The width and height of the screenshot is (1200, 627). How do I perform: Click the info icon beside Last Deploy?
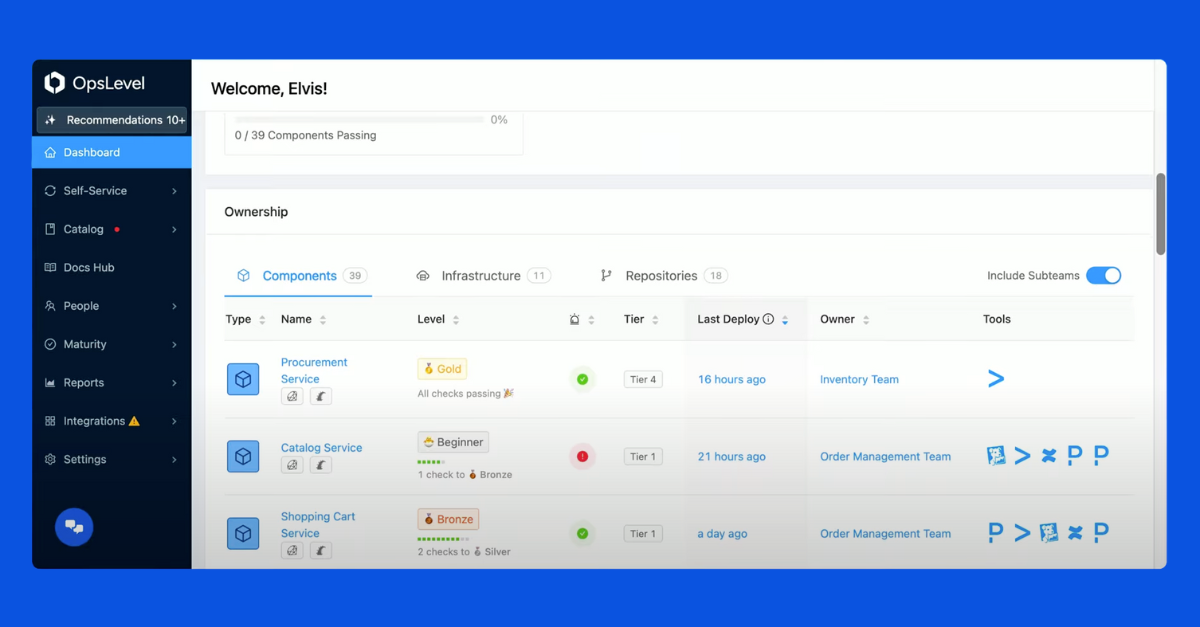pyautogui.click(x=768, y=320)
